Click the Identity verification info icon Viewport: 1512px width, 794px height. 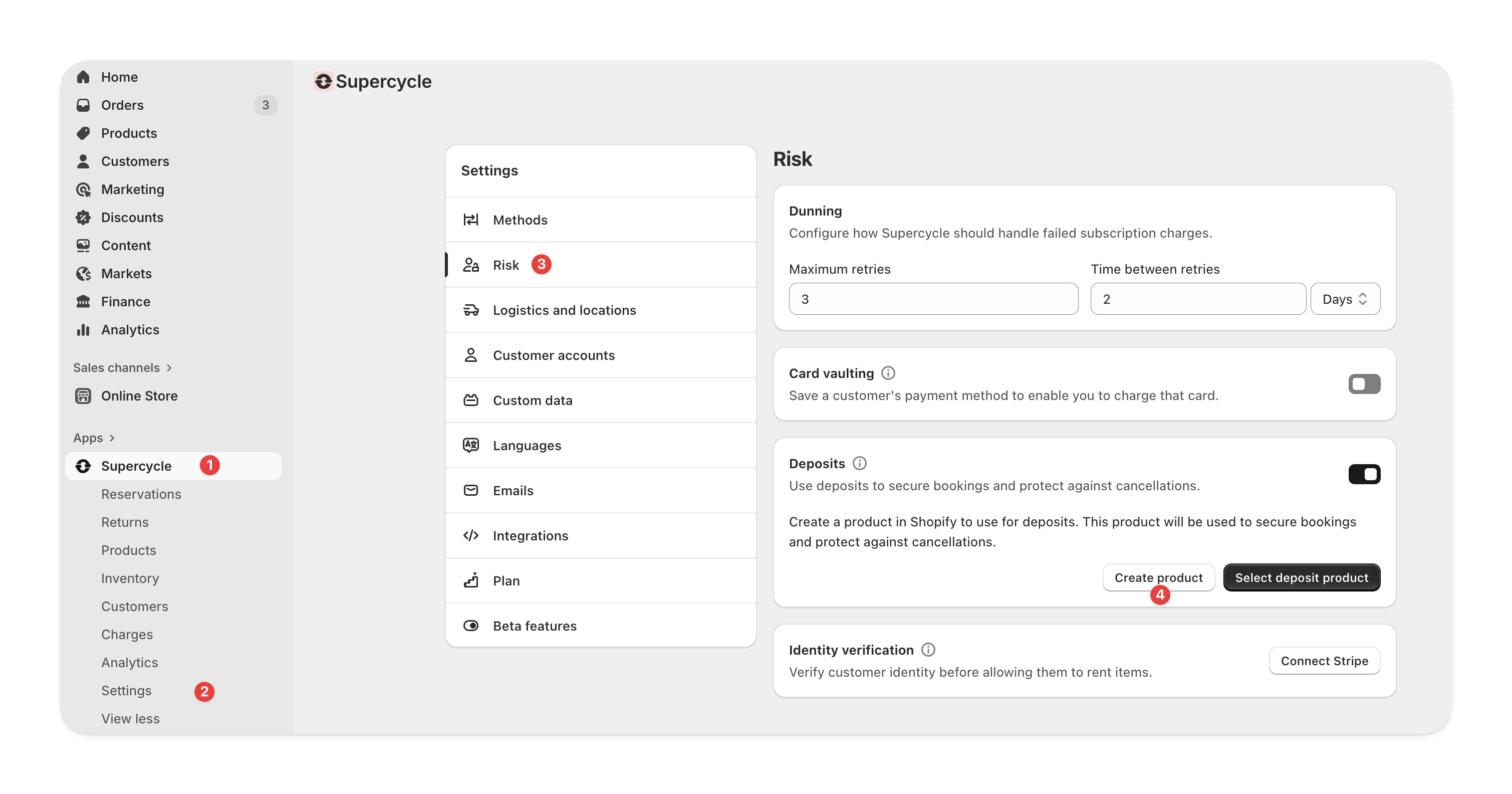pos(928,650)
